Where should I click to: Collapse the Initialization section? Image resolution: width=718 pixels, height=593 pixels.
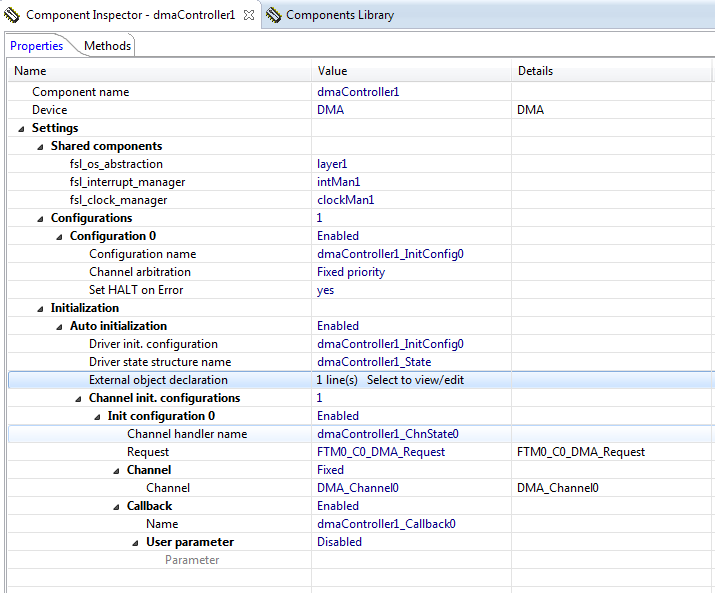(42, 308)
